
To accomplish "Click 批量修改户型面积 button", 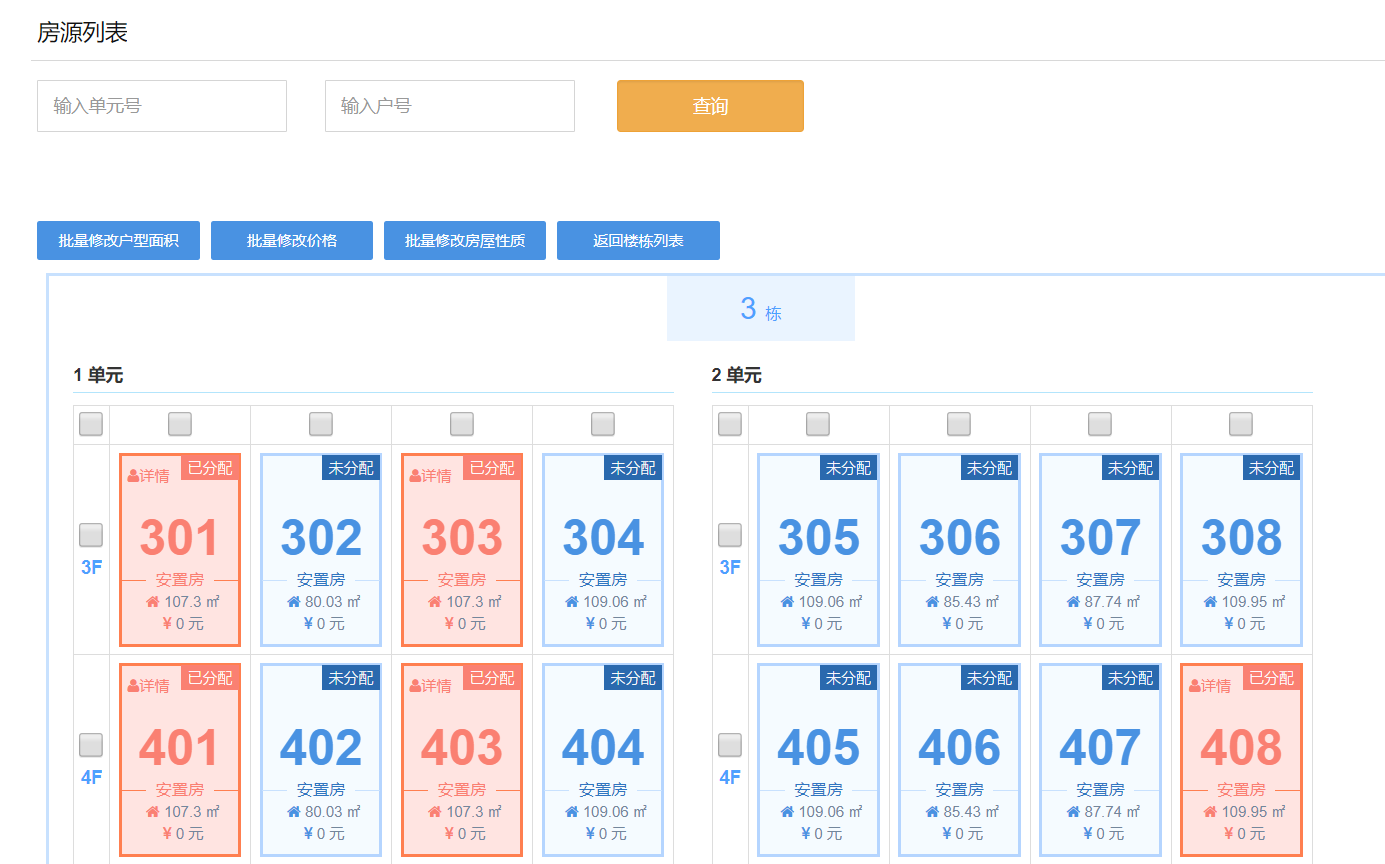I will point(118,241).
